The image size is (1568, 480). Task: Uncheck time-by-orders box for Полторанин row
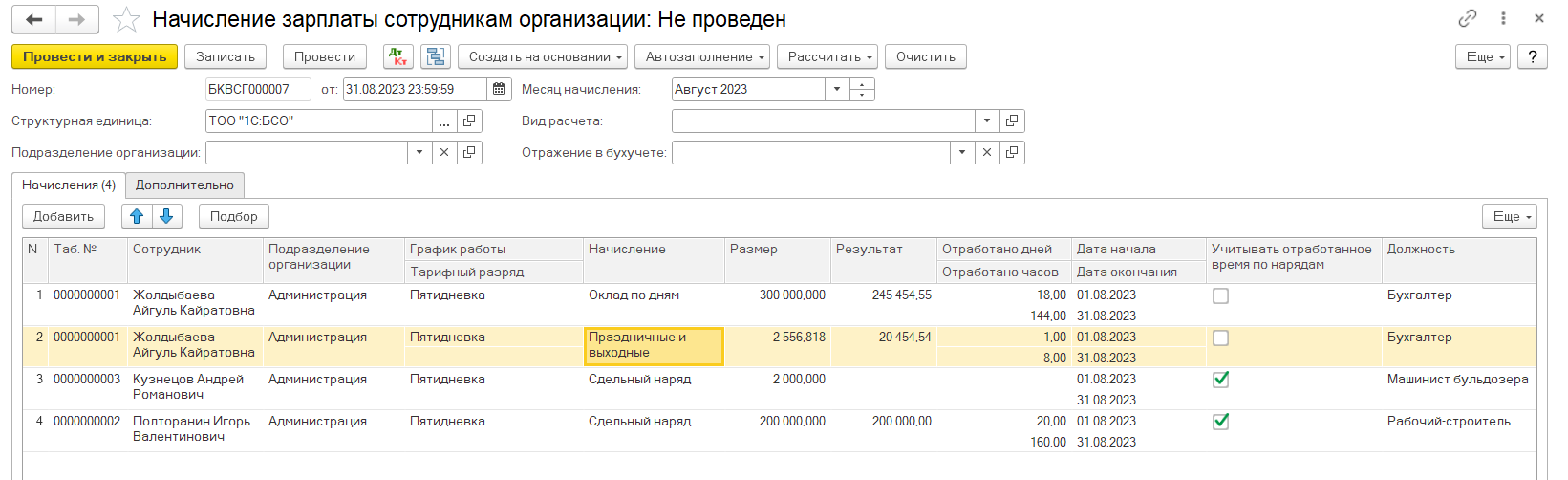1221,422
